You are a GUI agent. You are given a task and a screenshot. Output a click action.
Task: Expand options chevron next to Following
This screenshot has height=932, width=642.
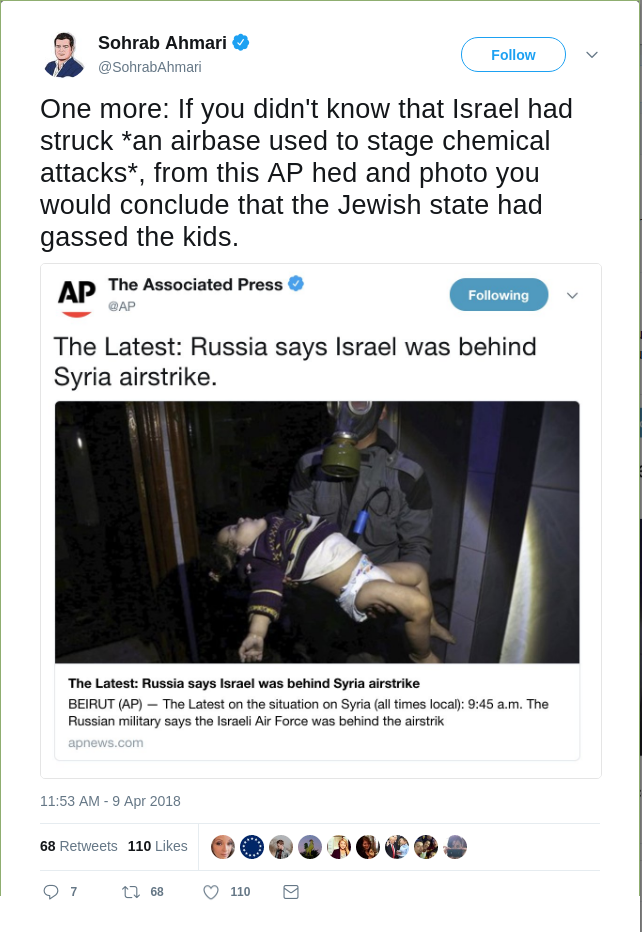pos(572,295)
